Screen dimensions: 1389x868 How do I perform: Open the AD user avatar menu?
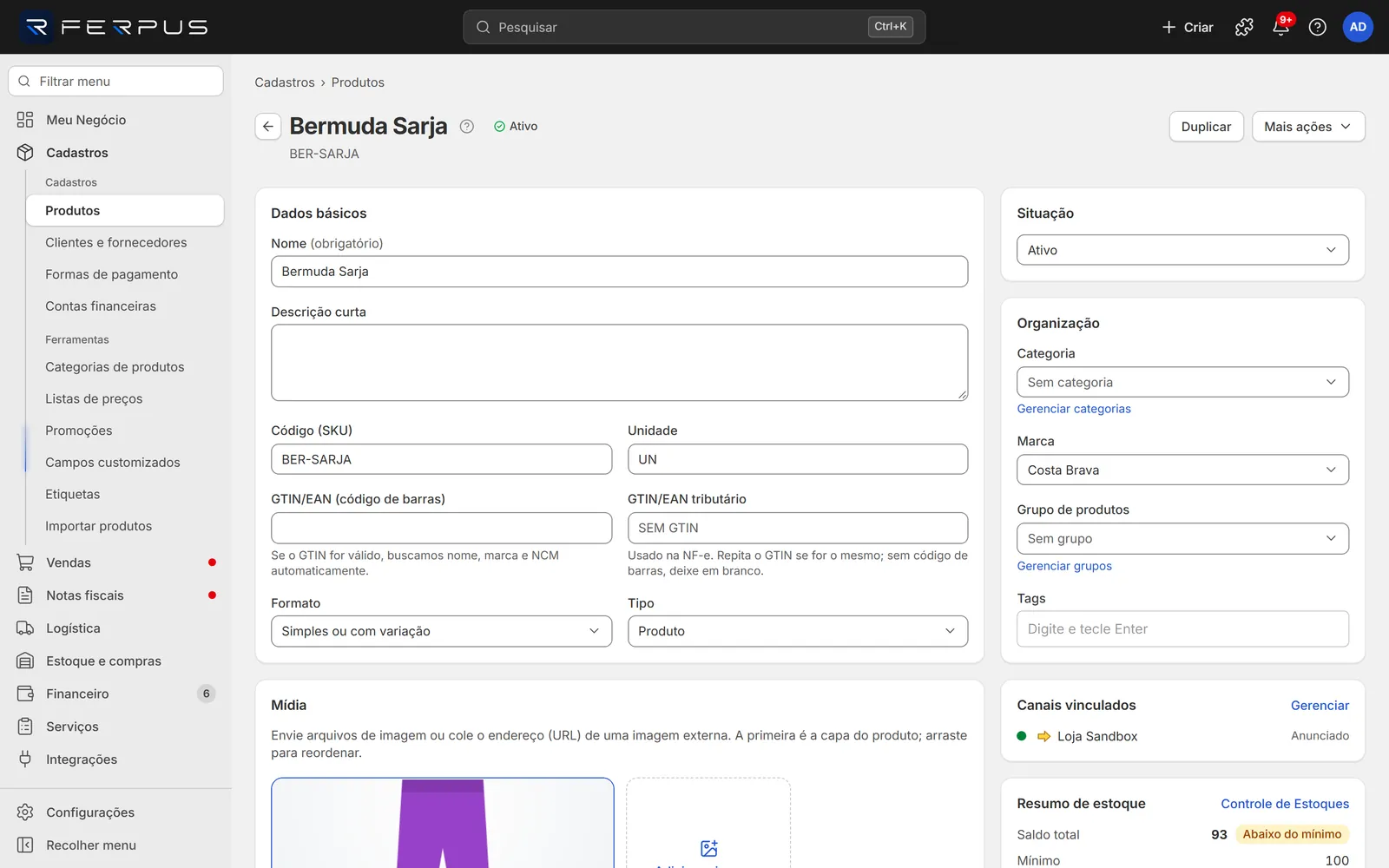1358,27
